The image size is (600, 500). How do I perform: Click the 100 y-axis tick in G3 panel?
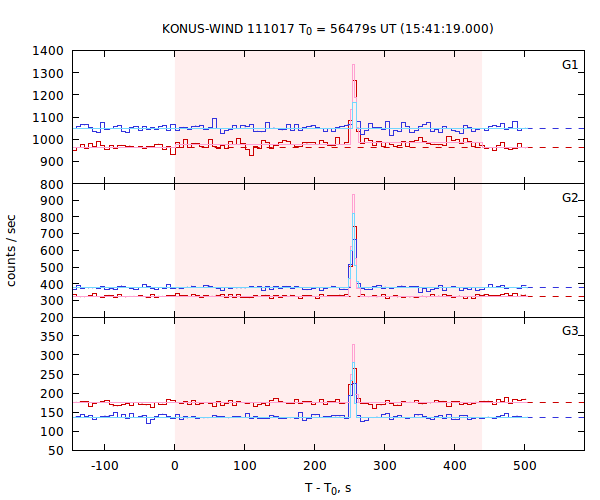(52, 432)
